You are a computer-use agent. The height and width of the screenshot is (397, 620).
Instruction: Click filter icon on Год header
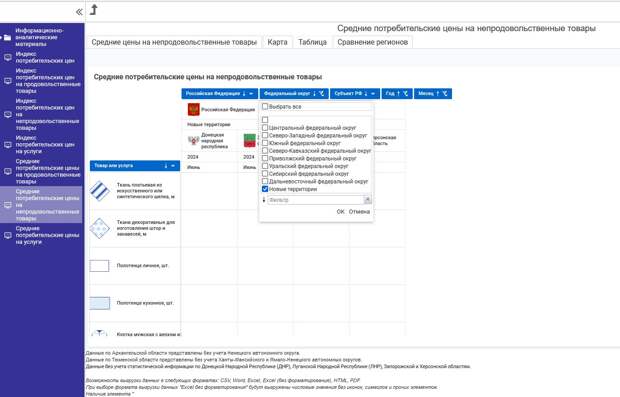(405, 94)
